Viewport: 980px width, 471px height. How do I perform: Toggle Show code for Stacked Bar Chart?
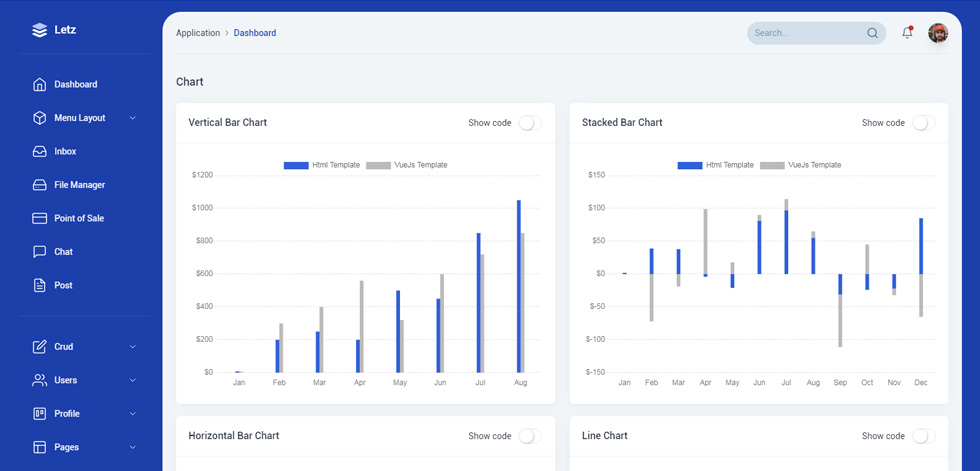[924, 123]
